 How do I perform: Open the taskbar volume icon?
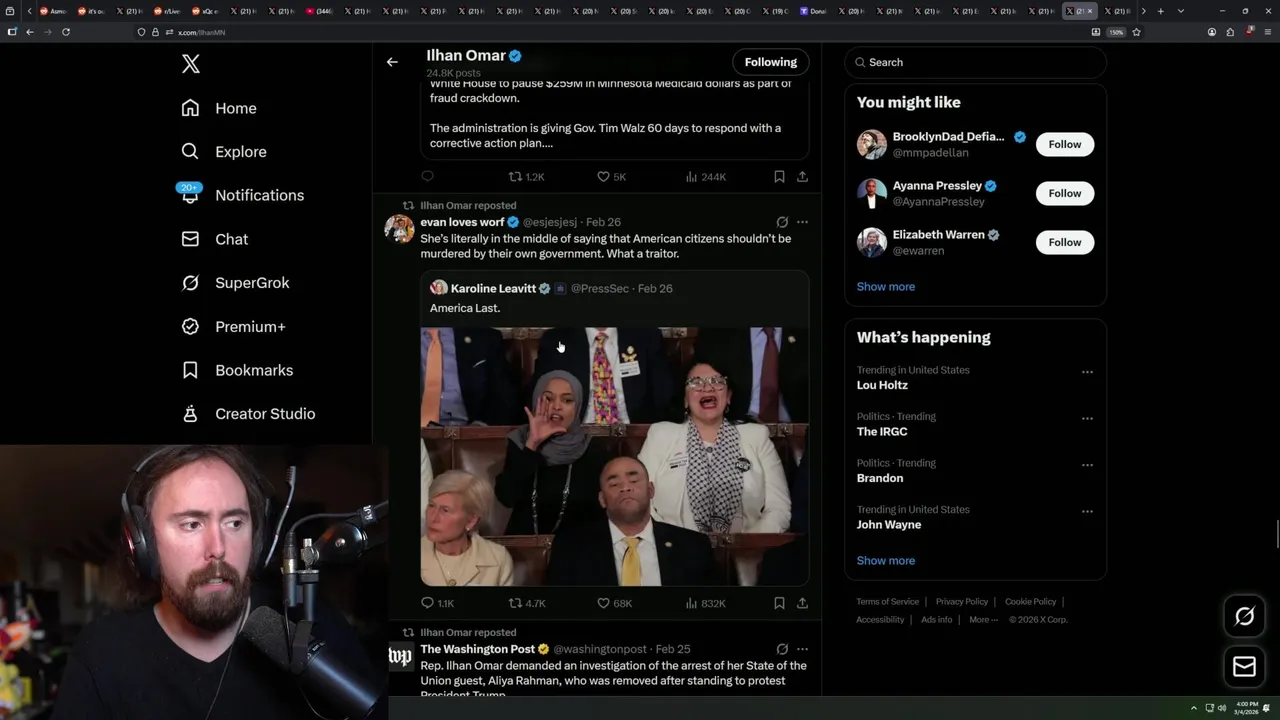(1222, 708)
